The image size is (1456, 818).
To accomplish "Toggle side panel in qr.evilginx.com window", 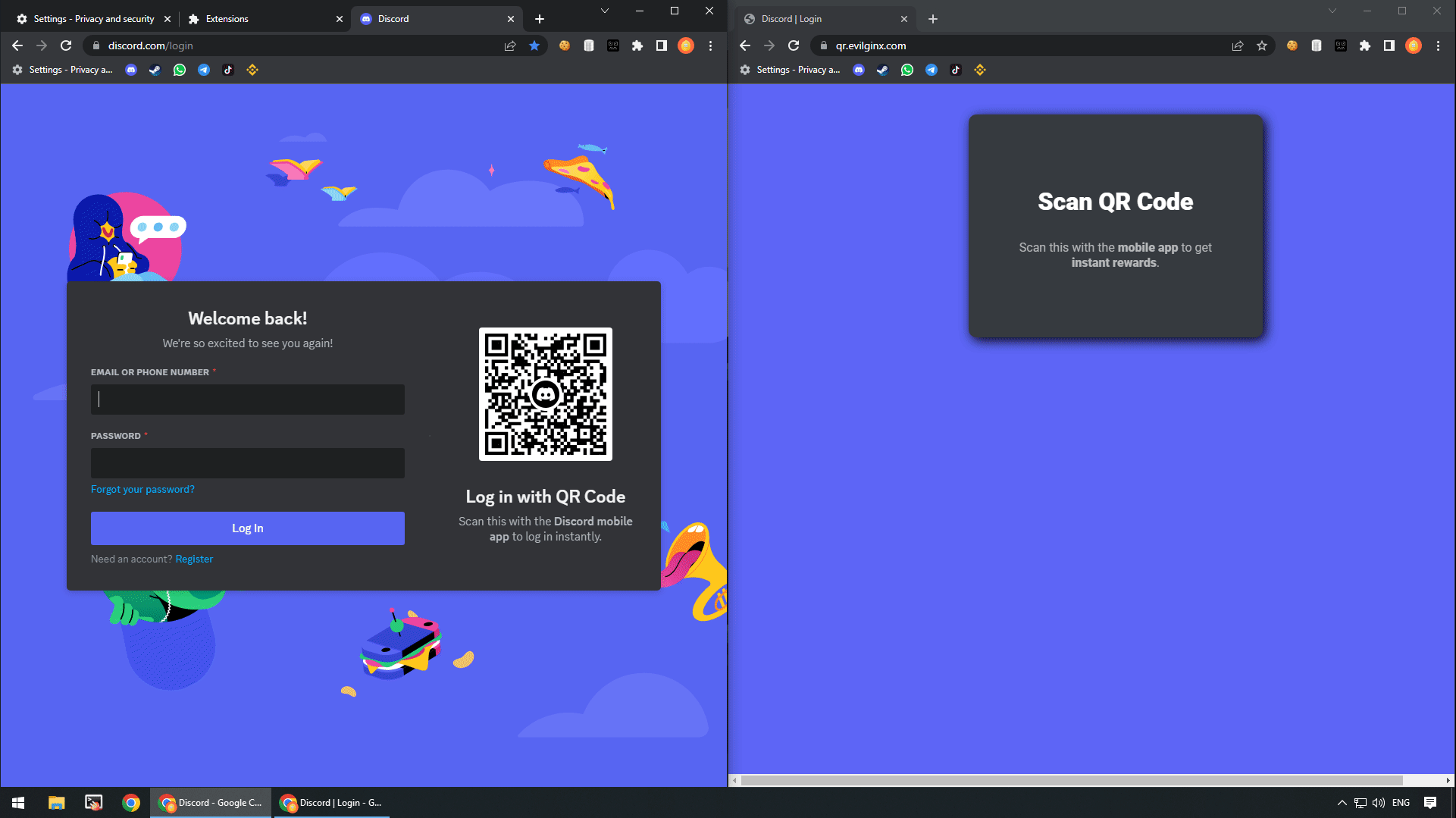I will [x=1389, y=46].
